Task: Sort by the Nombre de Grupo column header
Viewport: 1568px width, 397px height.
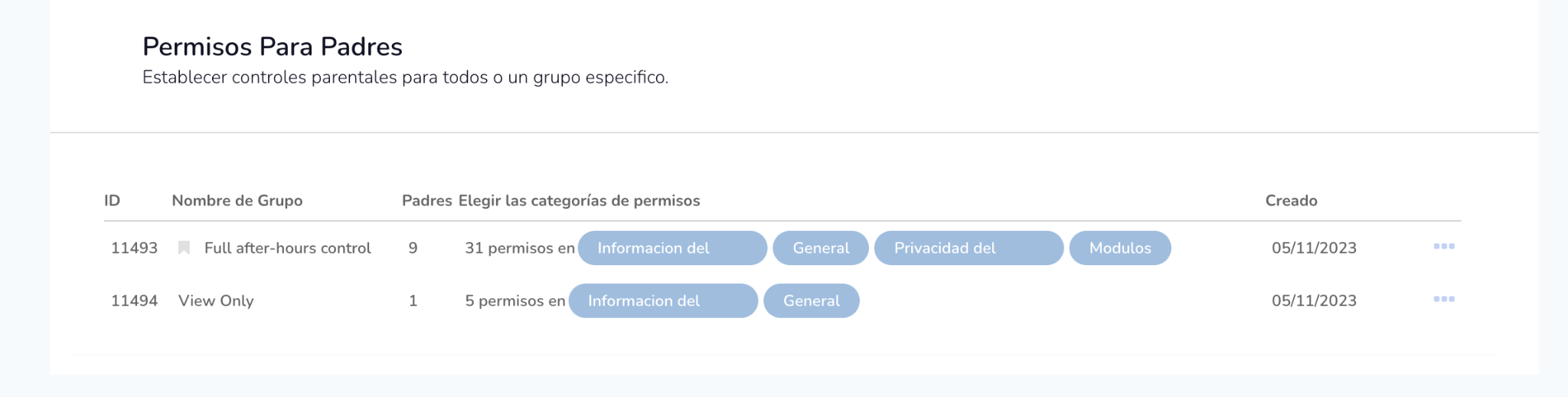Action: [x=237, y=201]
